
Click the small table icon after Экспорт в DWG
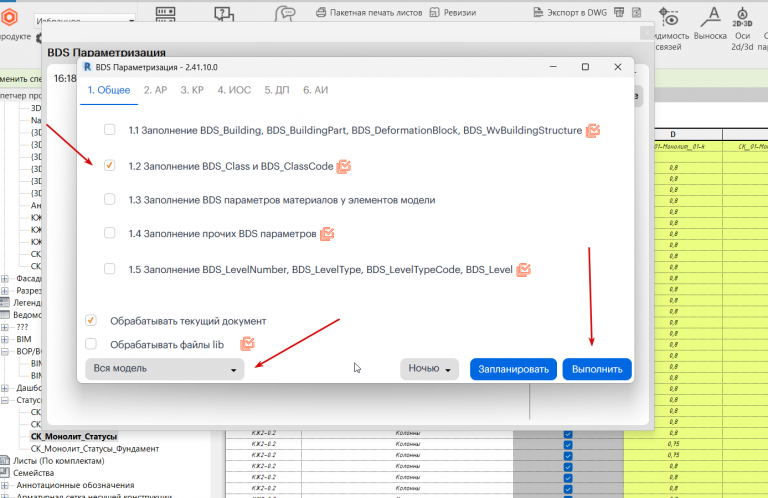pyautogui.click(x=619, y=12)
